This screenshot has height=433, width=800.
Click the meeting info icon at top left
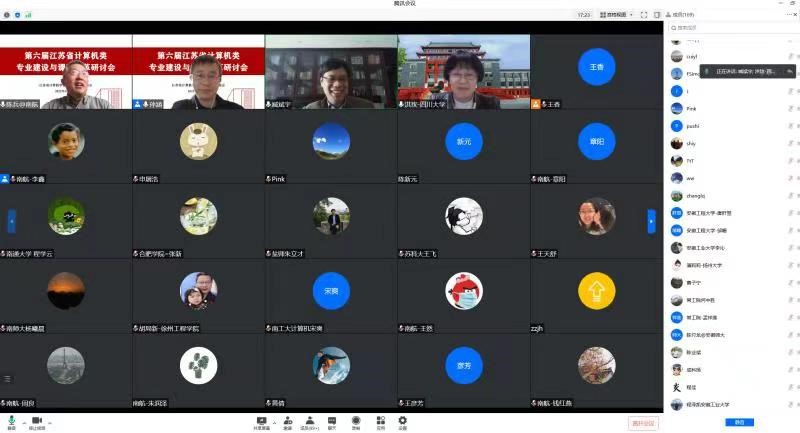click(8, 15)
